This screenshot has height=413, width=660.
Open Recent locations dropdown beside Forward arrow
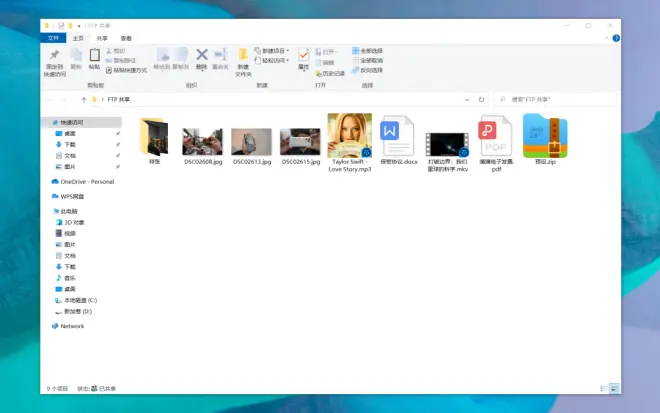(74, 100)
